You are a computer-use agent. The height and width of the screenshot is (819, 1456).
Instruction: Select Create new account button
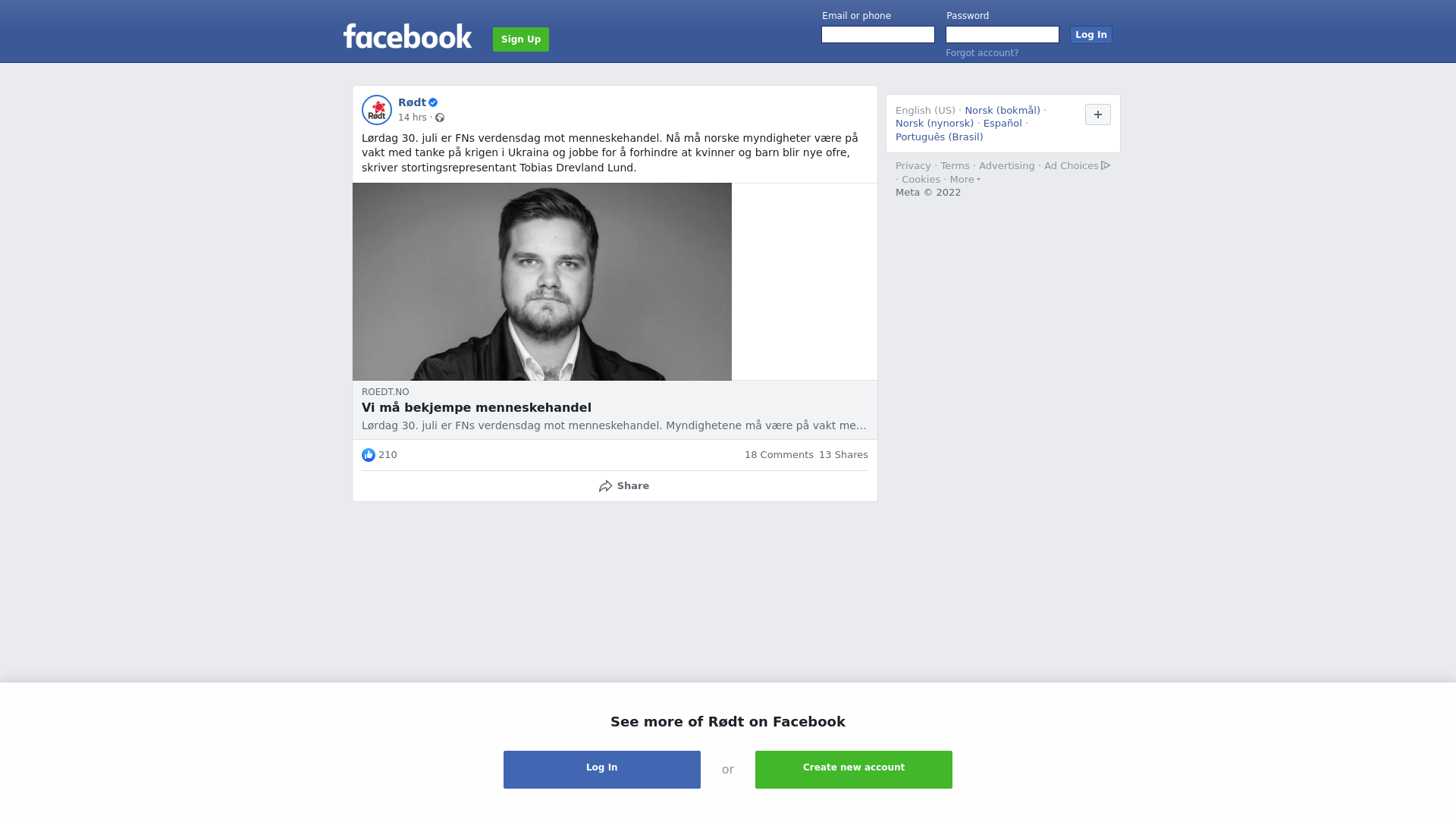click(854, 770)
